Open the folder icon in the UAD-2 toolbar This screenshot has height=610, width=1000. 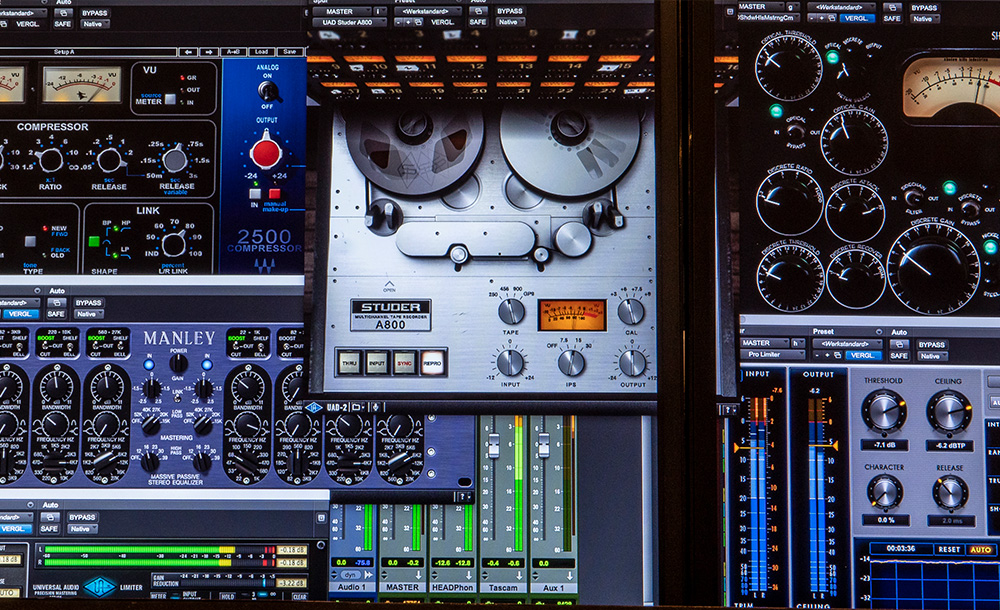click(x=357, y=407)
